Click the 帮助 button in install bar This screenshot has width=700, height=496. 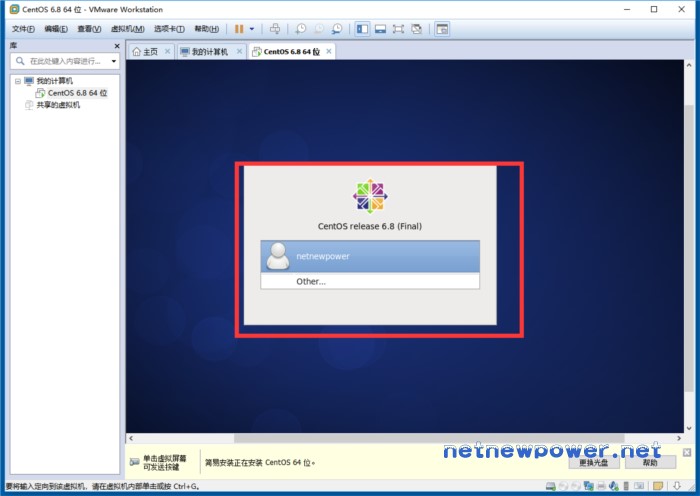650,463
